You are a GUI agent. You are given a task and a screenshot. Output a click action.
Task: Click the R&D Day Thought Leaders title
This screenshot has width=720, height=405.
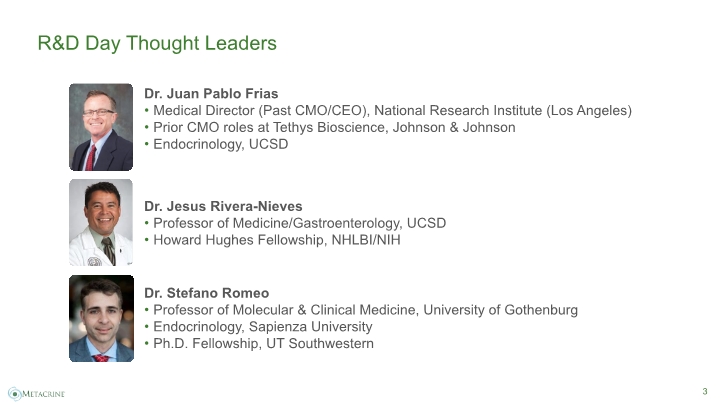tap(157, 43)
